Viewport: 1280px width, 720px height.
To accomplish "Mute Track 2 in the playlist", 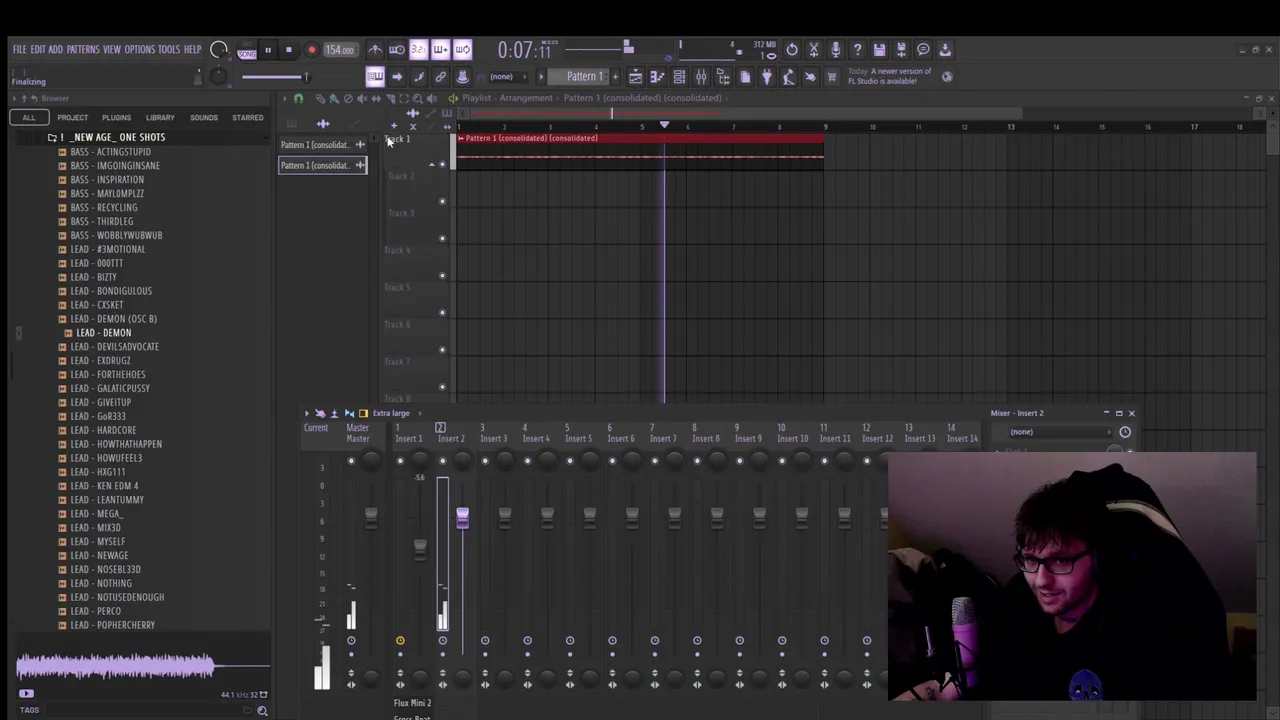I will [x=442, y=201].
